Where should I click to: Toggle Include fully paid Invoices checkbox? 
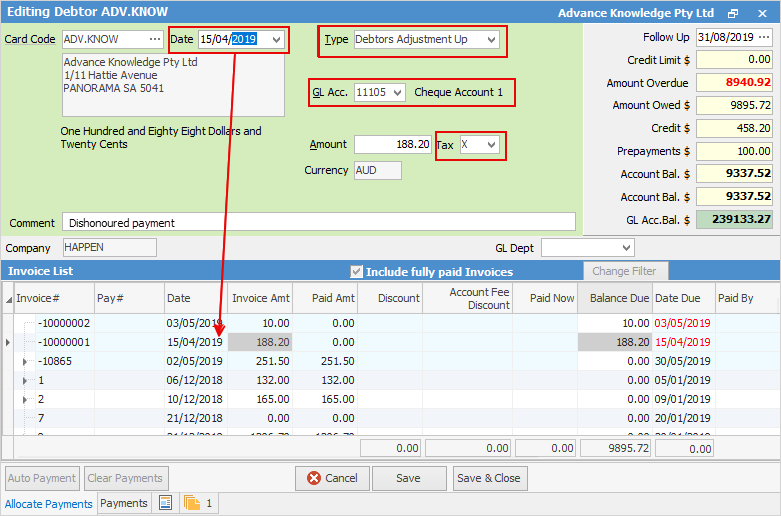pos(356,271)
